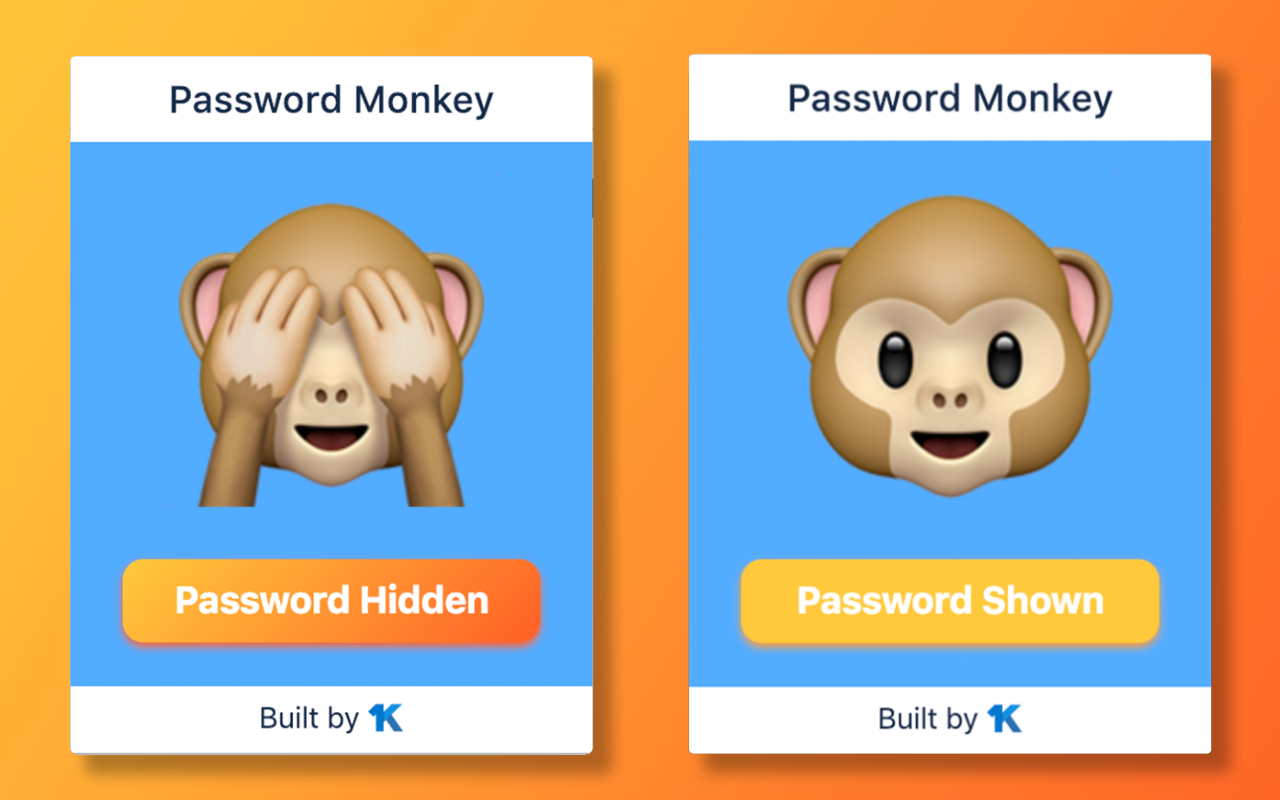1280x800 pixels.
Task: Click the right eye of the uncovered monkey
Action: (1004, 360)
